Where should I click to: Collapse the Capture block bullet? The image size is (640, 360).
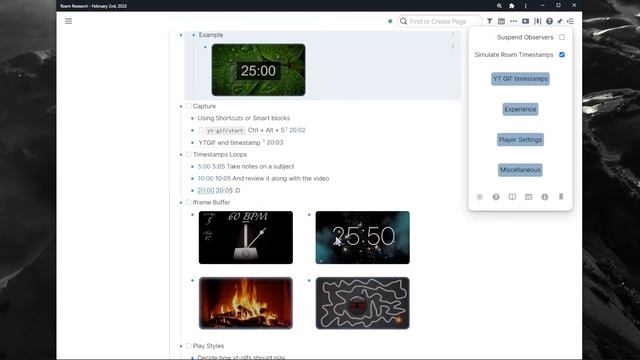[181, 107]
